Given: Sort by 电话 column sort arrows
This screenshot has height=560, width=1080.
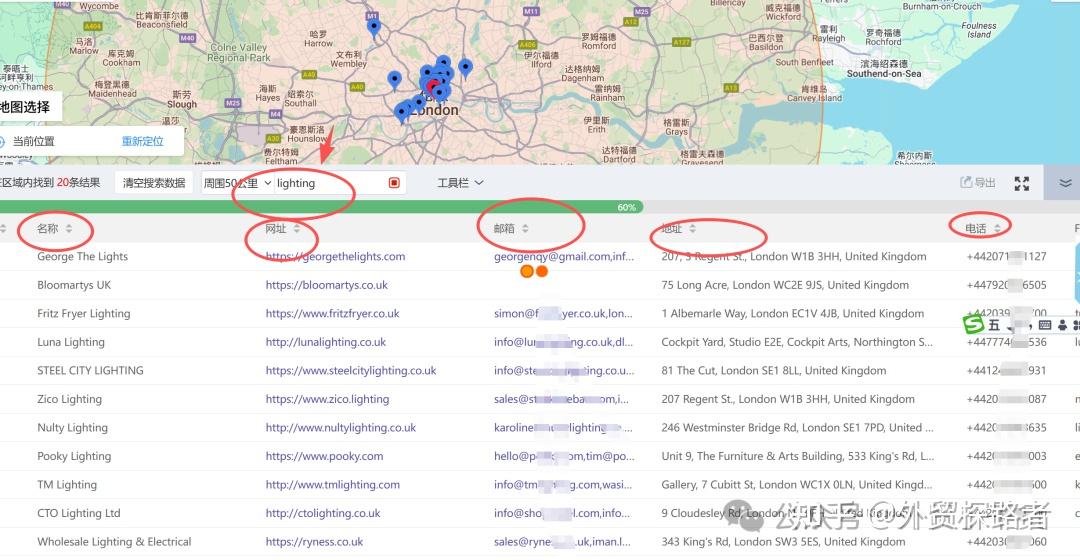Looking at the screenshot, I should 997,229.
